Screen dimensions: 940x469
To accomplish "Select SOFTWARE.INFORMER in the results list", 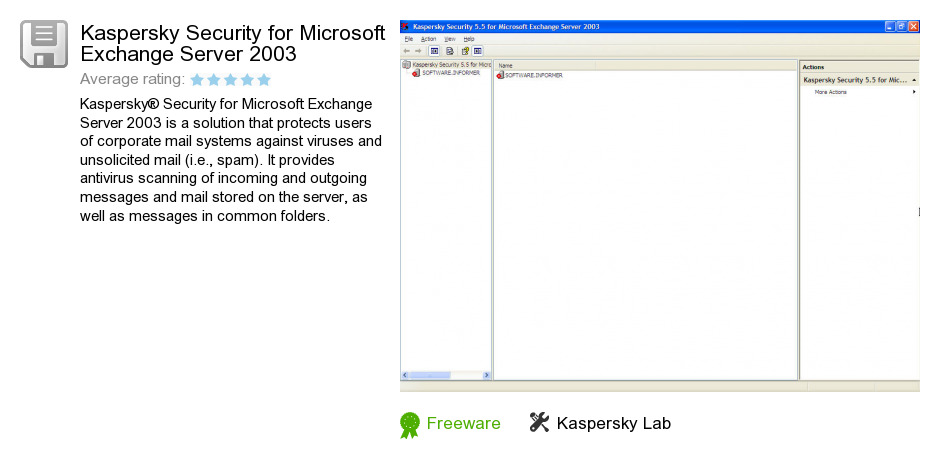I will [x=534, y=76].
